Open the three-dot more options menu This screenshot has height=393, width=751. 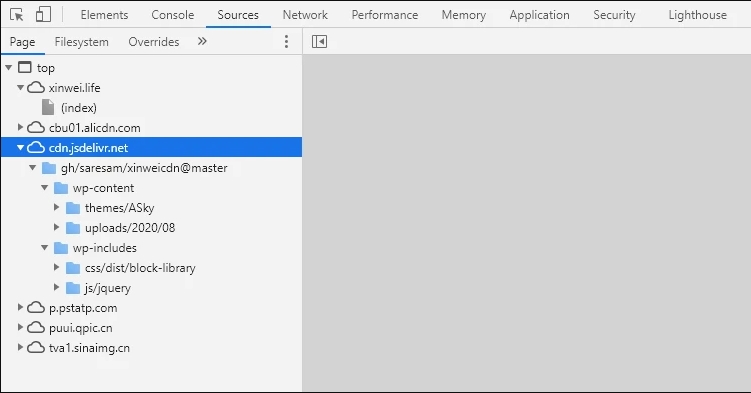tap(286, 42)
